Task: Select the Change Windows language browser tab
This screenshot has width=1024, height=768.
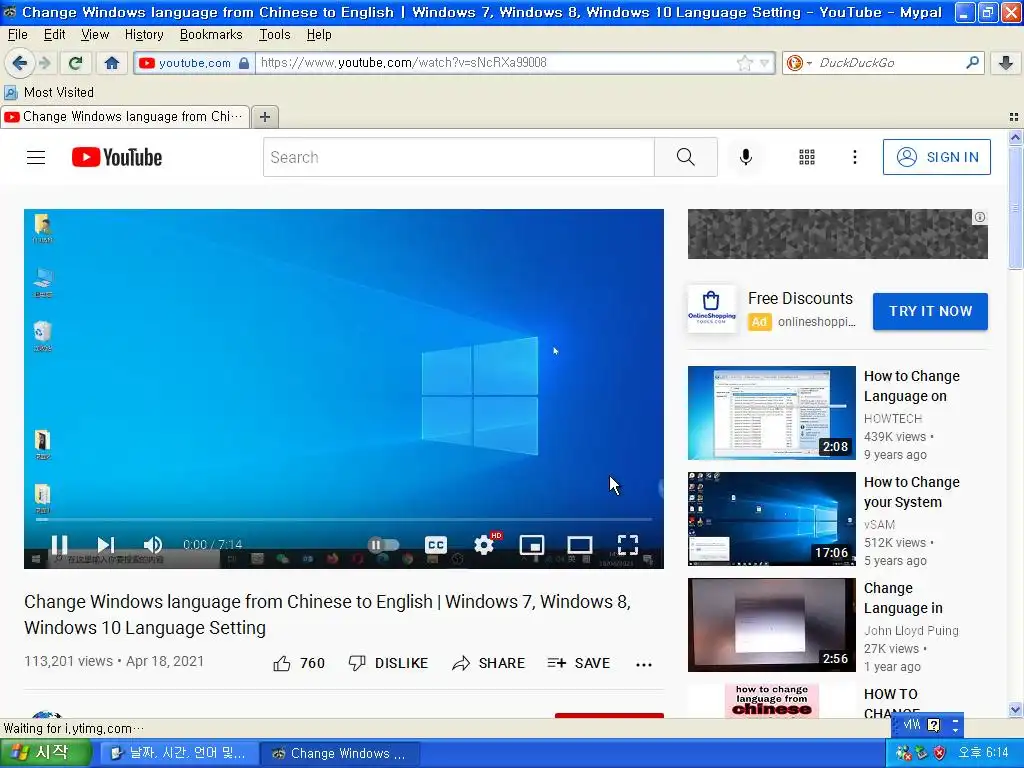Action: [125, 116]
